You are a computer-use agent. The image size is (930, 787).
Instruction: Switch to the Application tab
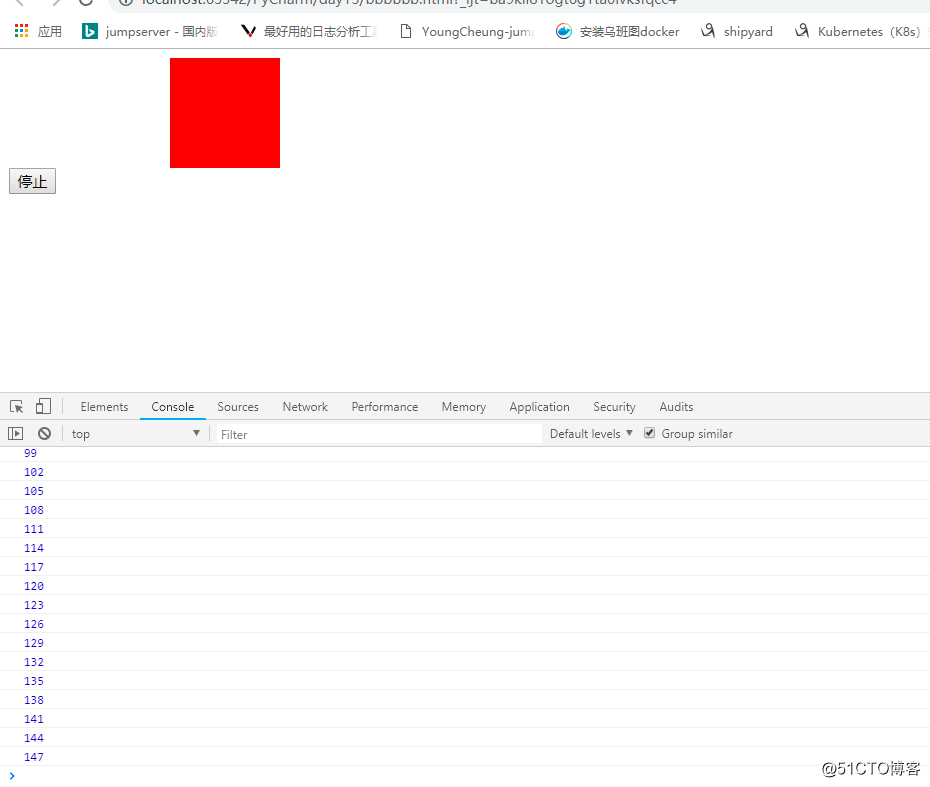click(x=539, y=407)
